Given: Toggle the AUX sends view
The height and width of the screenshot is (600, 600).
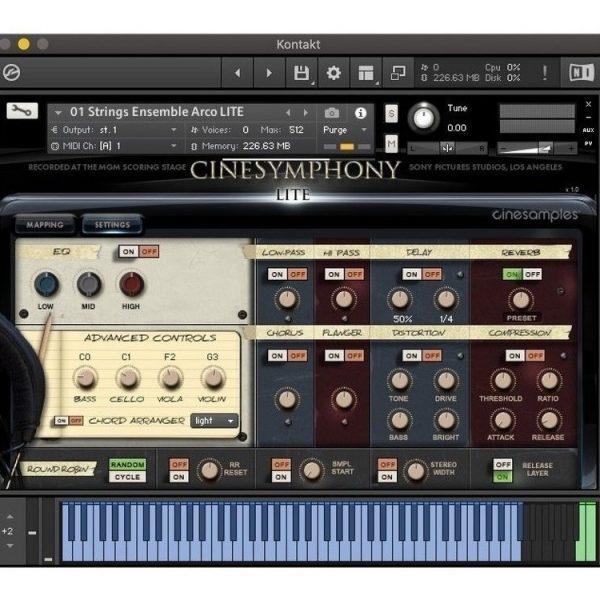Looking at the screenshot, I should [x=588, y=130].
